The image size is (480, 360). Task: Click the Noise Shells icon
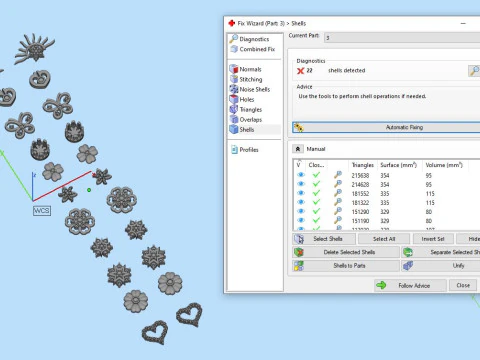click(234, 89)
